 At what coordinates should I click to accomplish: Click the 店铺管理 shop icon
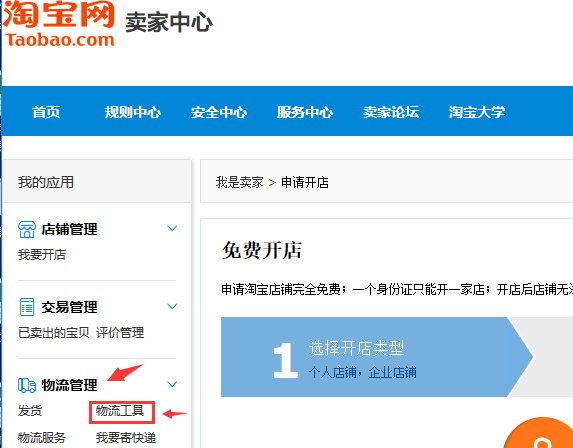point(27,229)
